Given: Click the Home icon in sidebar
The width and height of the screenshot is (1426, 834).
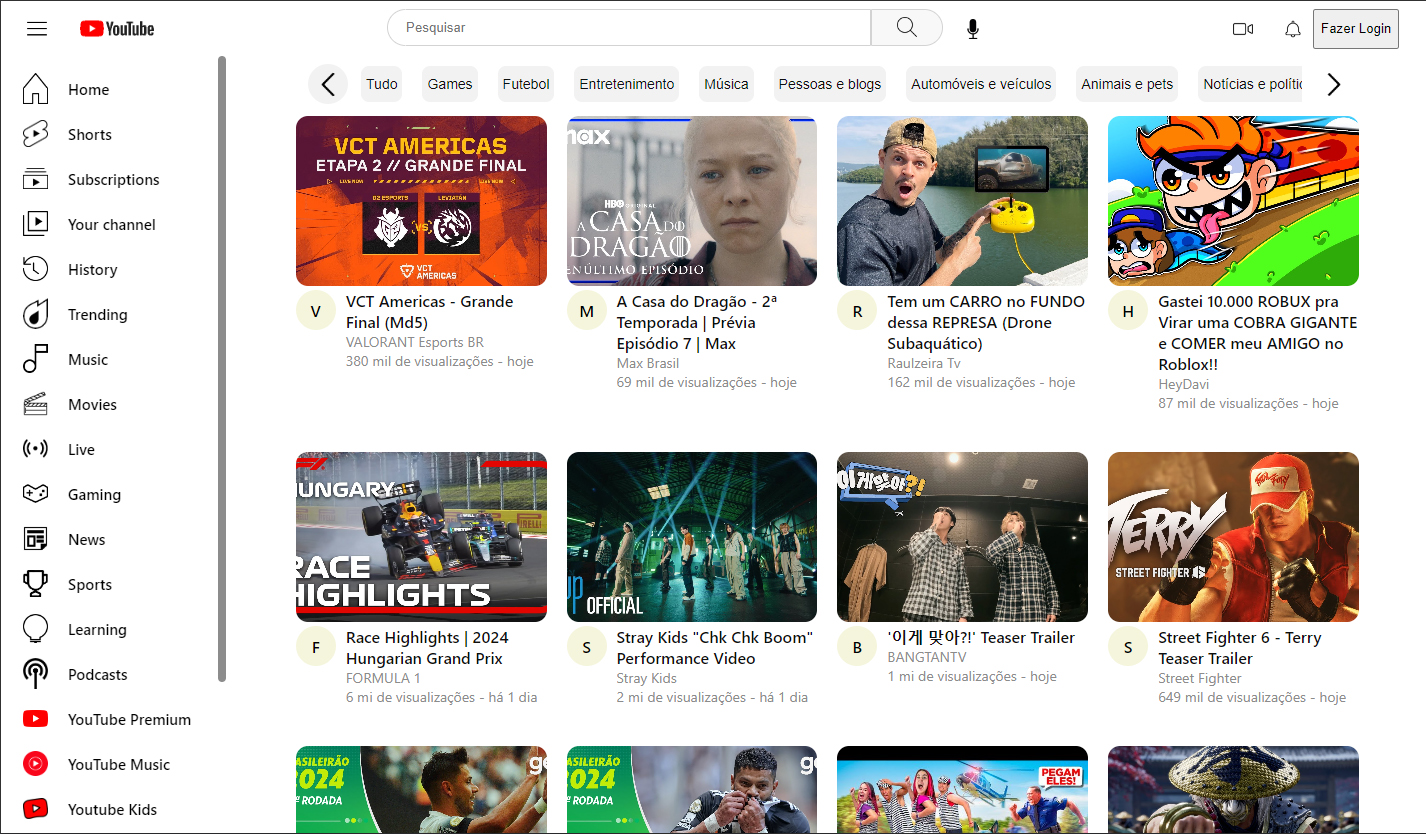Looking at the screenshot, I should (35, 89).
